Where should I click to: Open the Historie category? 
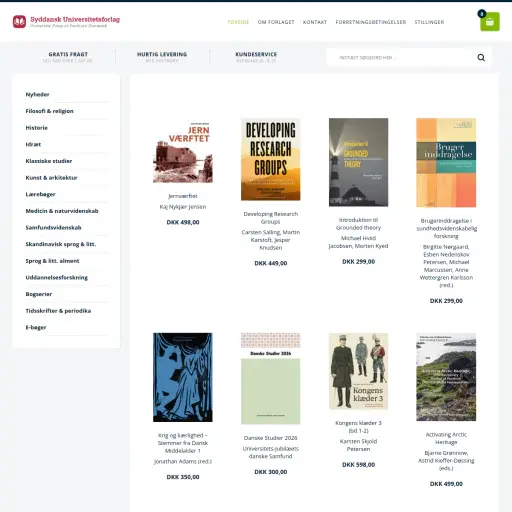click(37, 128)
